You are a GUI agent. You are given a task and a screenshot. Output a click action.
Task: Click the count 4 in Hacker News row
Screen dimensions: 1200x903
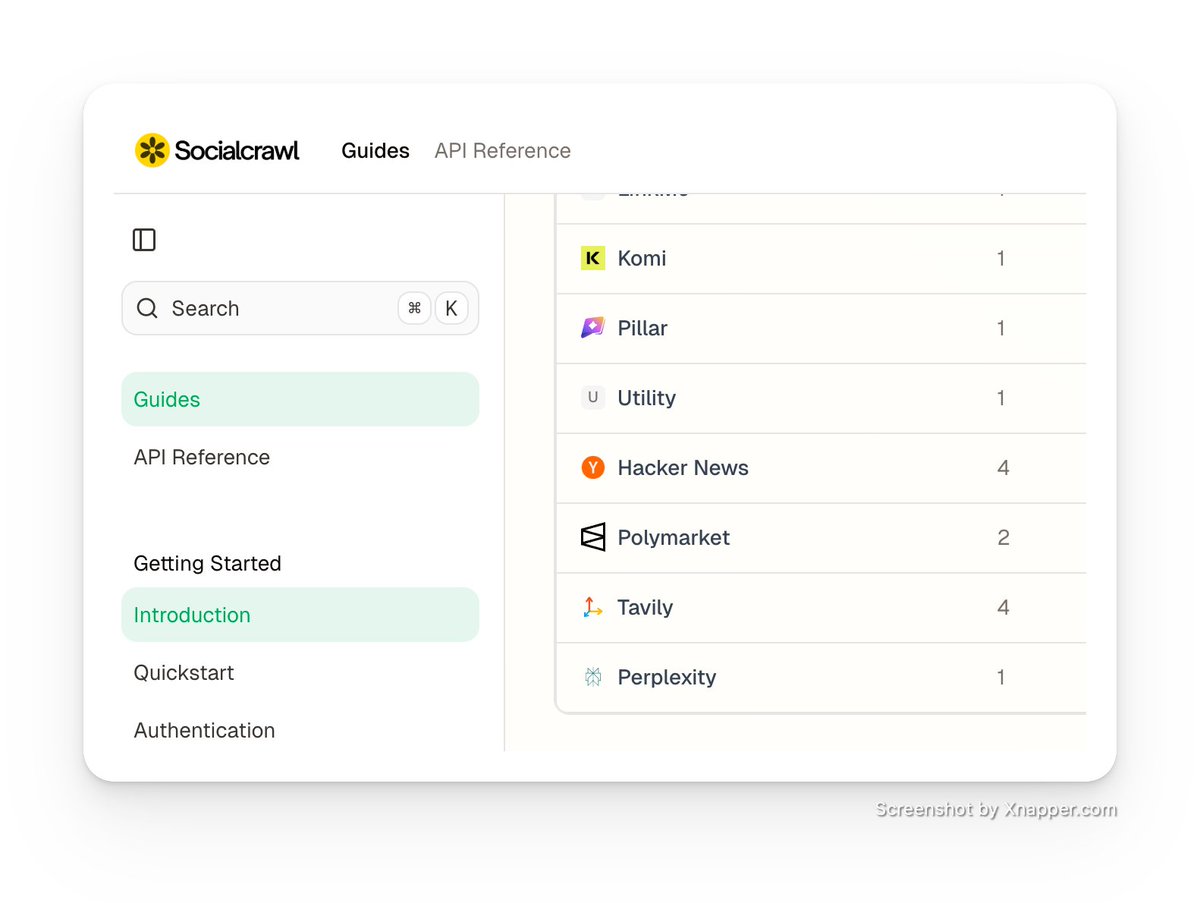[1003, 467]
